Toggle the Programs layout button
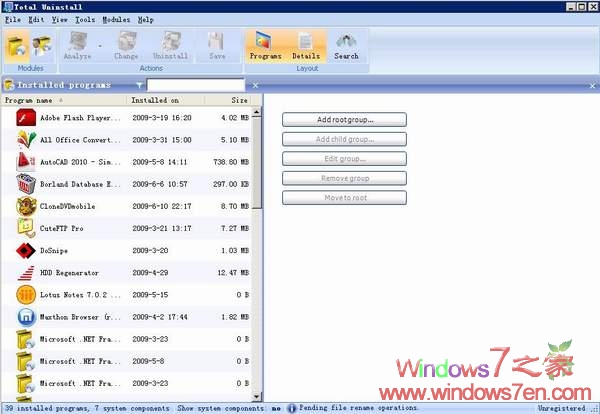This screenshot has width=600, height=414. (x=265, y=45)
